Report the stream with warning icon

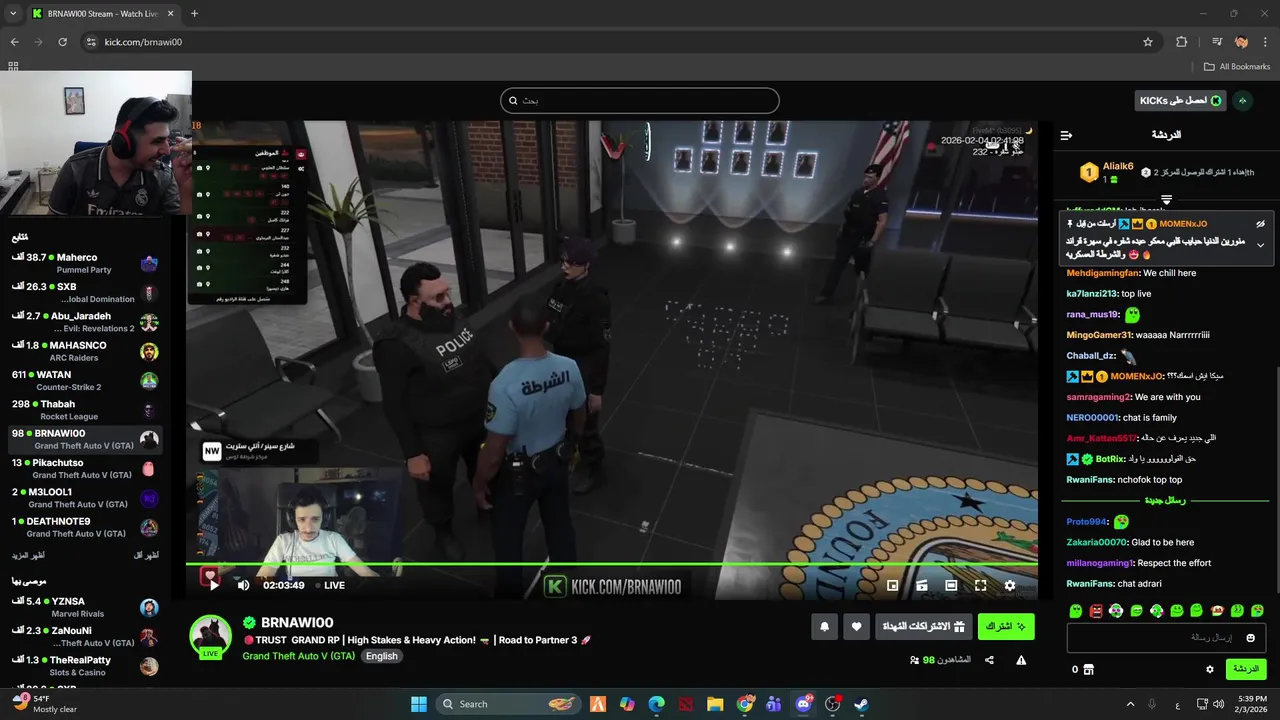pyautogui.click(x=1021, y=660)
